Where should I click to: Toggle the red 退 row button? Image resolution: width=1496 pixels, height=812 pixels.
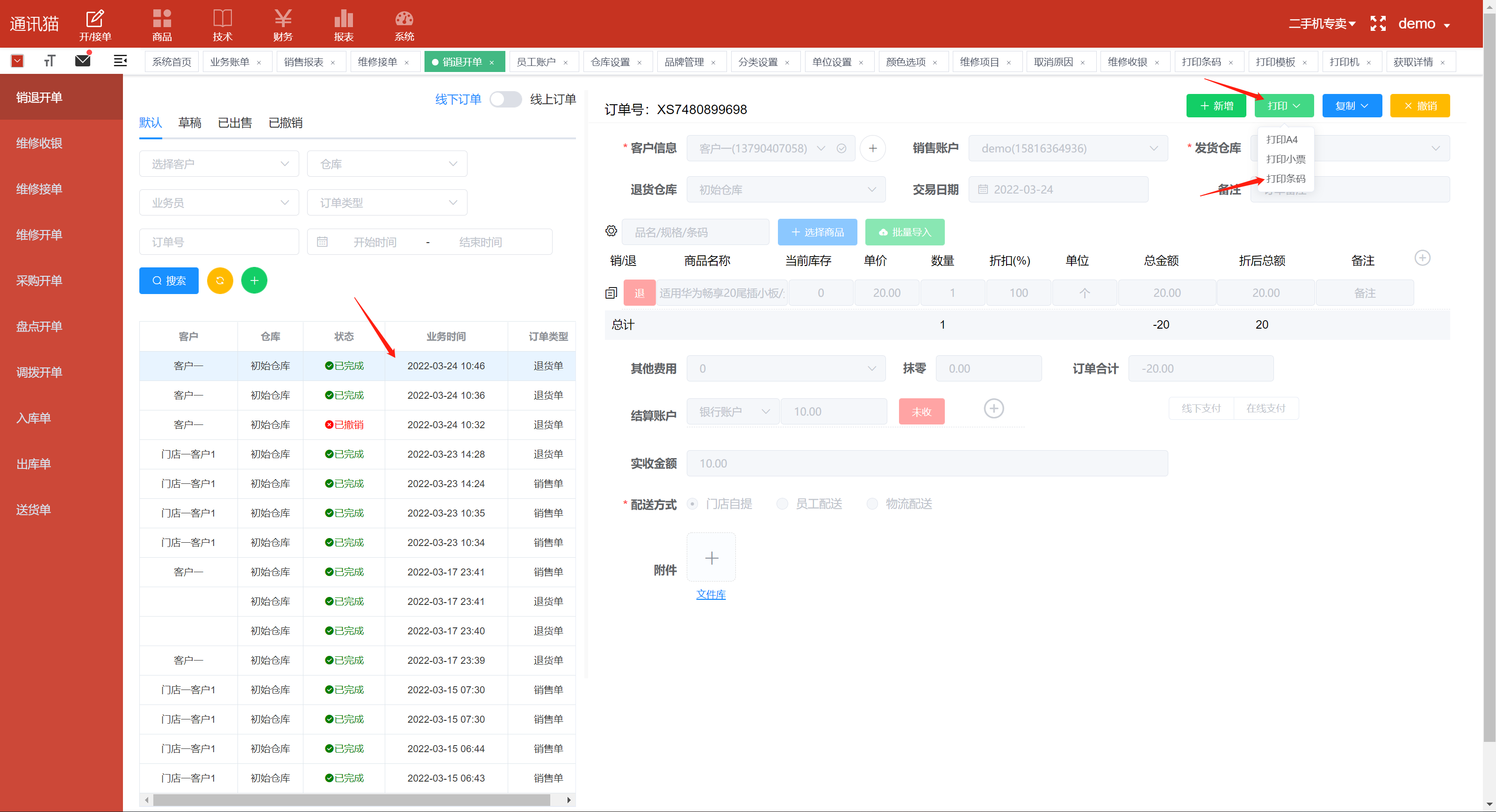pyautogui.click(x=640, y=293)
